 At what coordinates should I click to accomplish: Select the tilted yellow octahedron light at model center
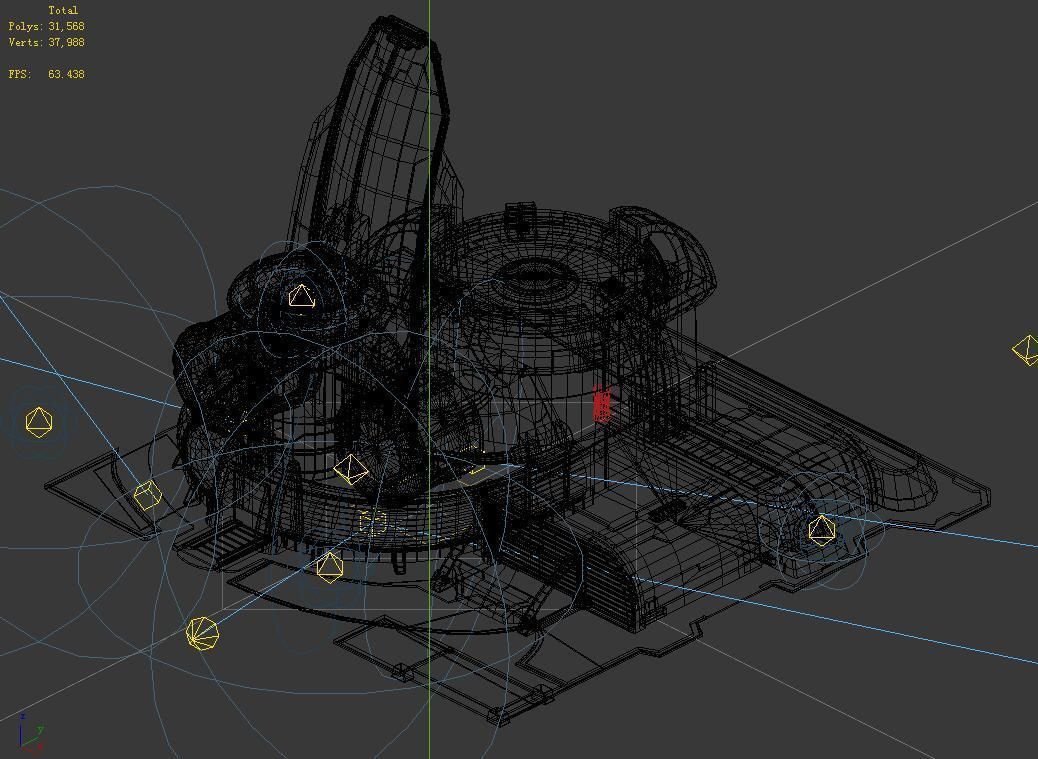point(351,469)
